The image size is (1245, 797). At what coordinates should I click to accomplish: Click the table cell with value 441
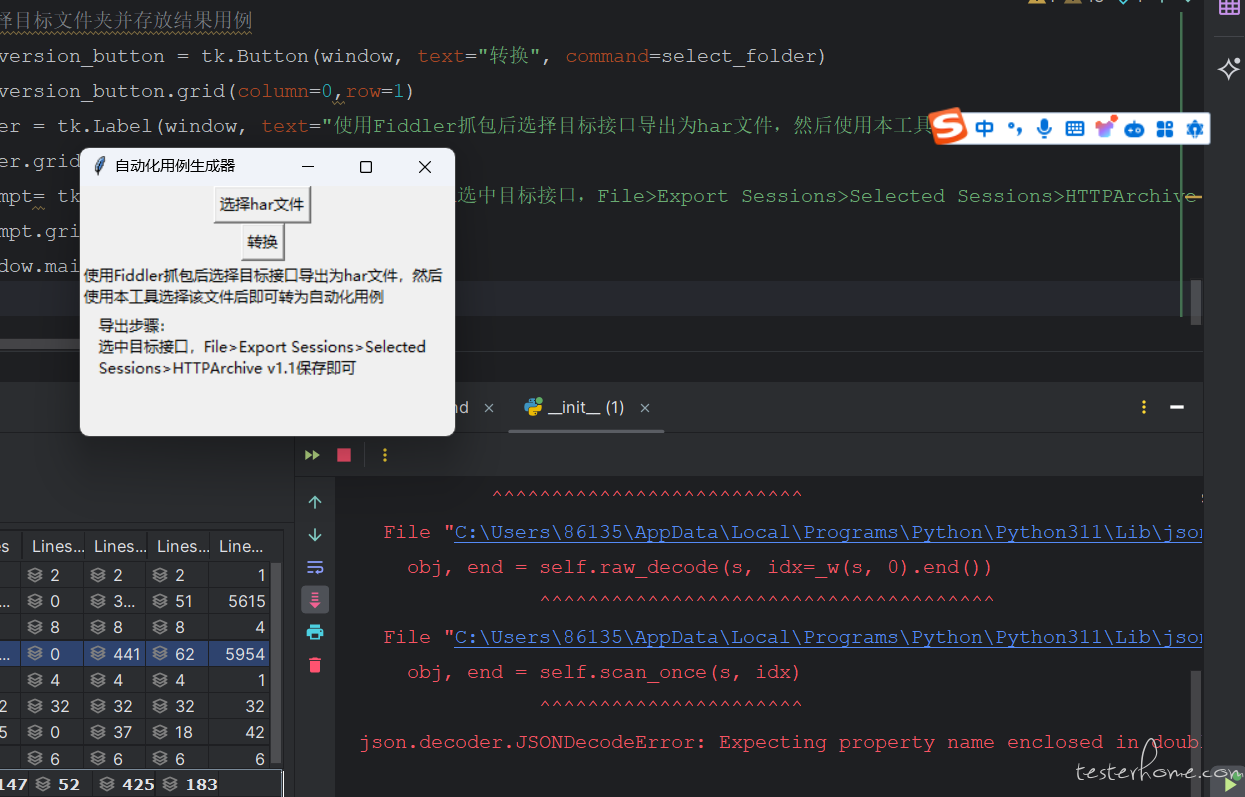point(115,654)
